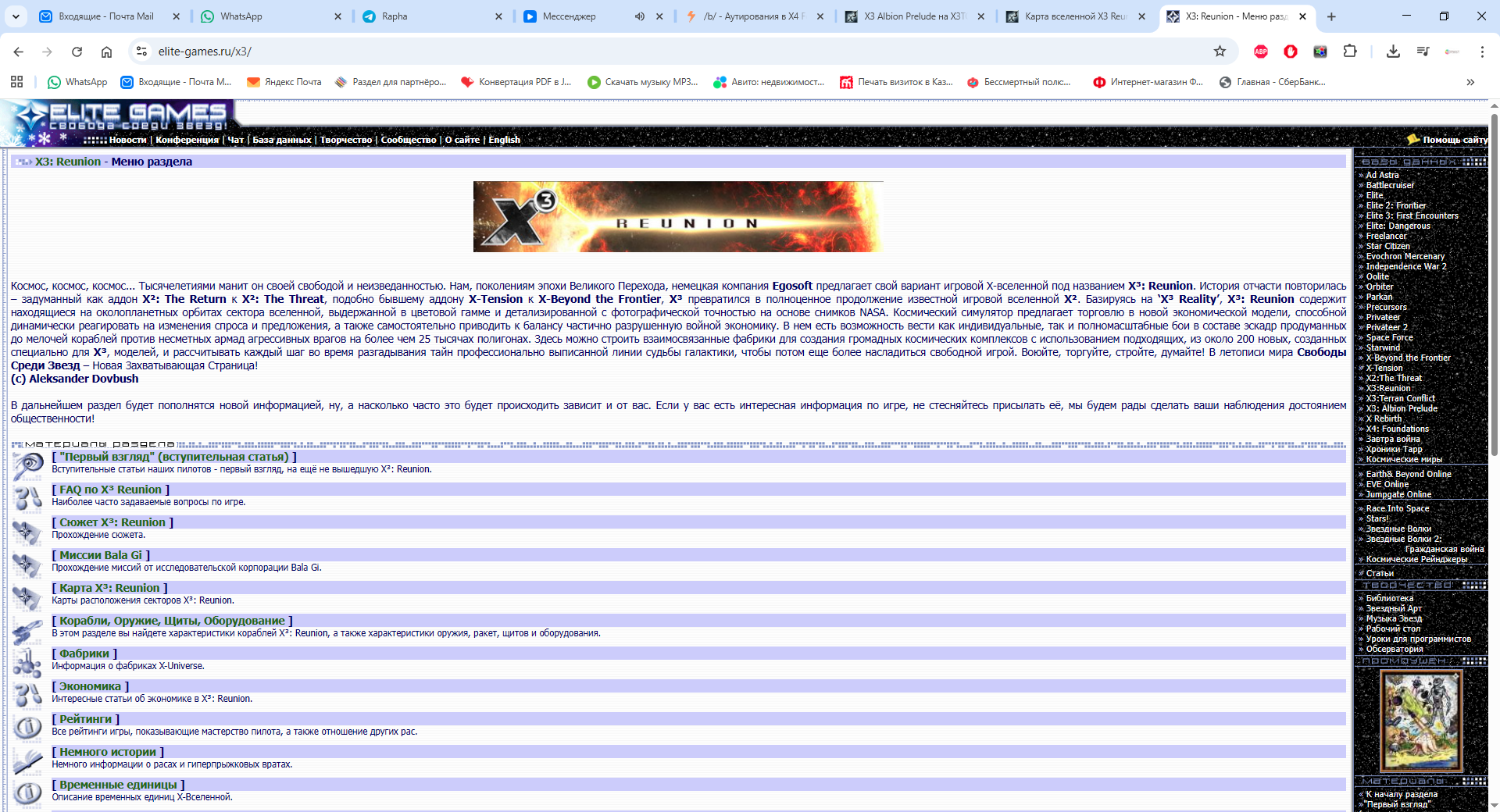Click the icon beside FAQ по X³ Reunion
The width and height of the screenshot is (1500, 812).
(27, 498)
